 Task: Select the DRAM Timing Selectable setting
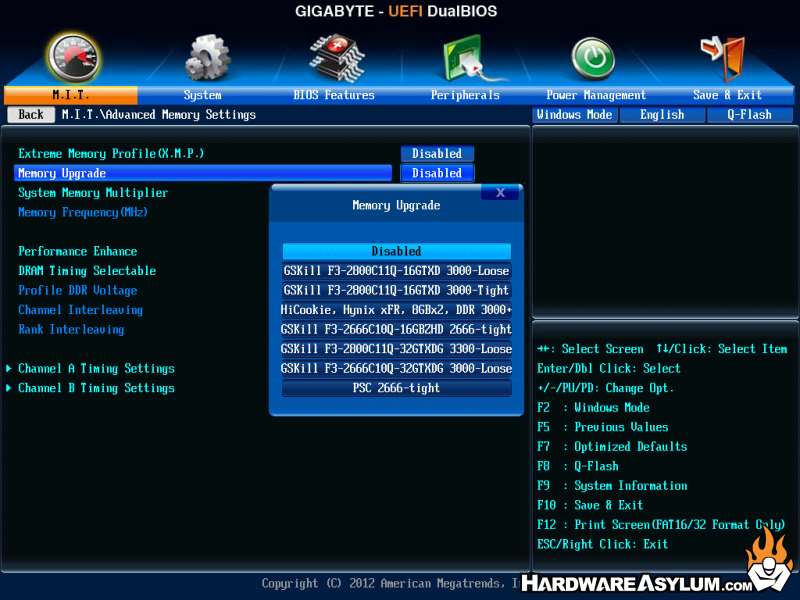[x=87, y=270]
